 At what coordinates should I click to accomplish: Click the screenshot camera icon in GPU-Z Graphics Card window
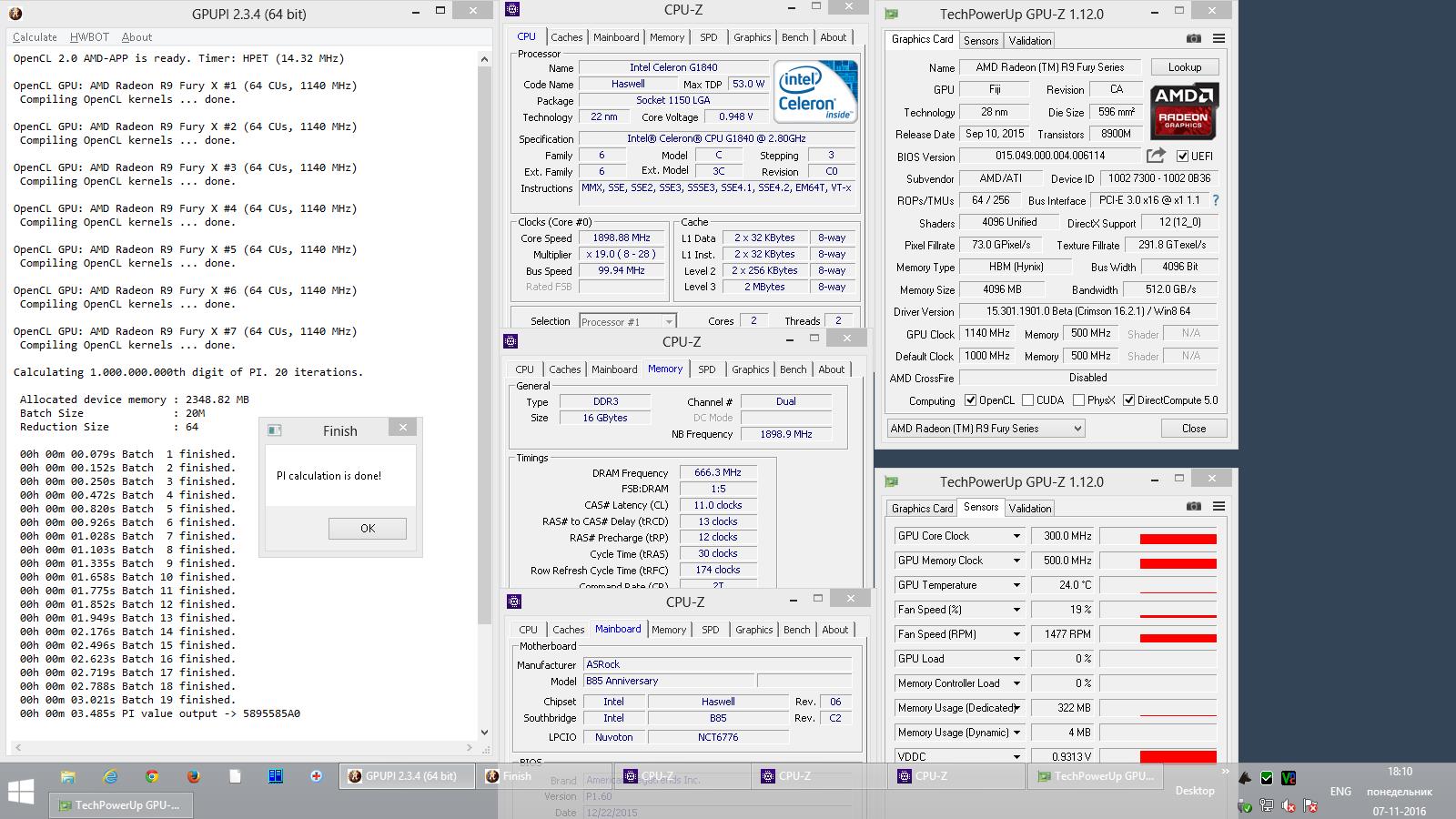tap(1194, 38)
